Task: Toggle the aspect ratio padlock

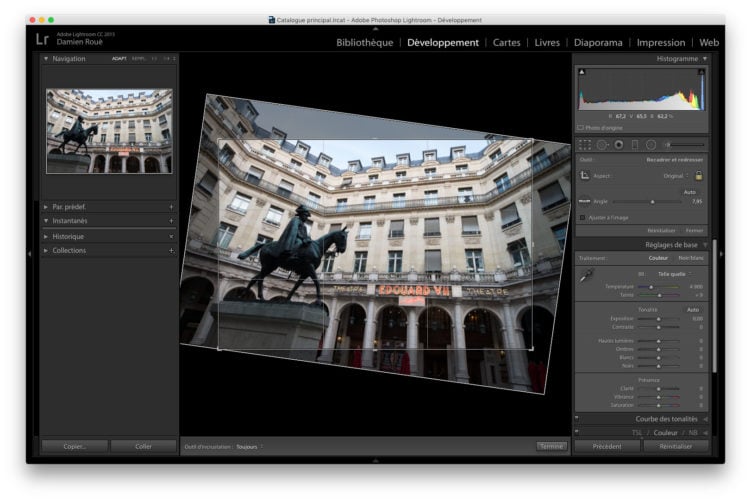Action: 699,175
